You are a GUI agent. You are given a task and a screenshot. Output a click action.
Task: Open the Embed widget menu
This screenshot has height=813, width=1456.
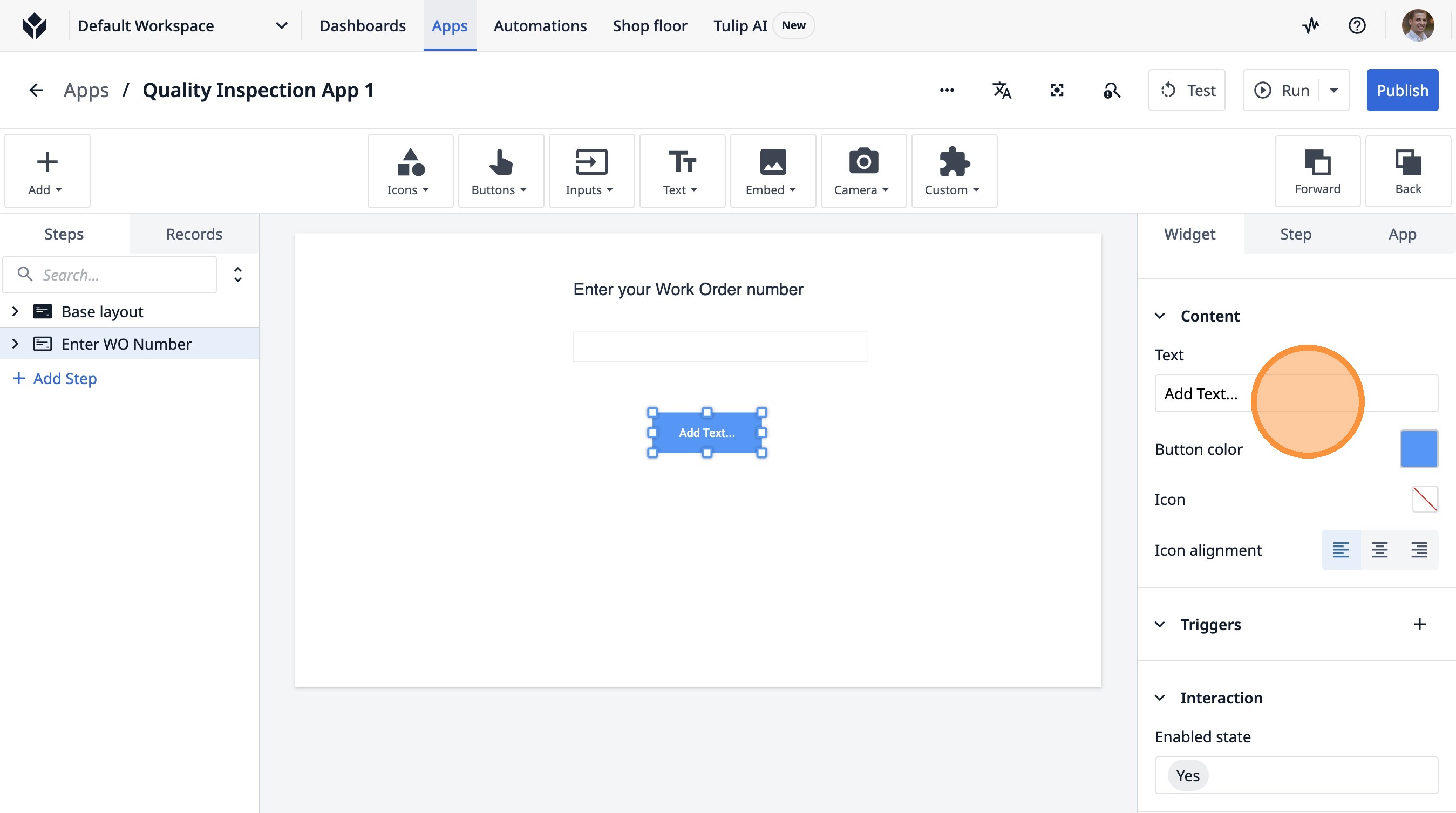coord(772,171)
